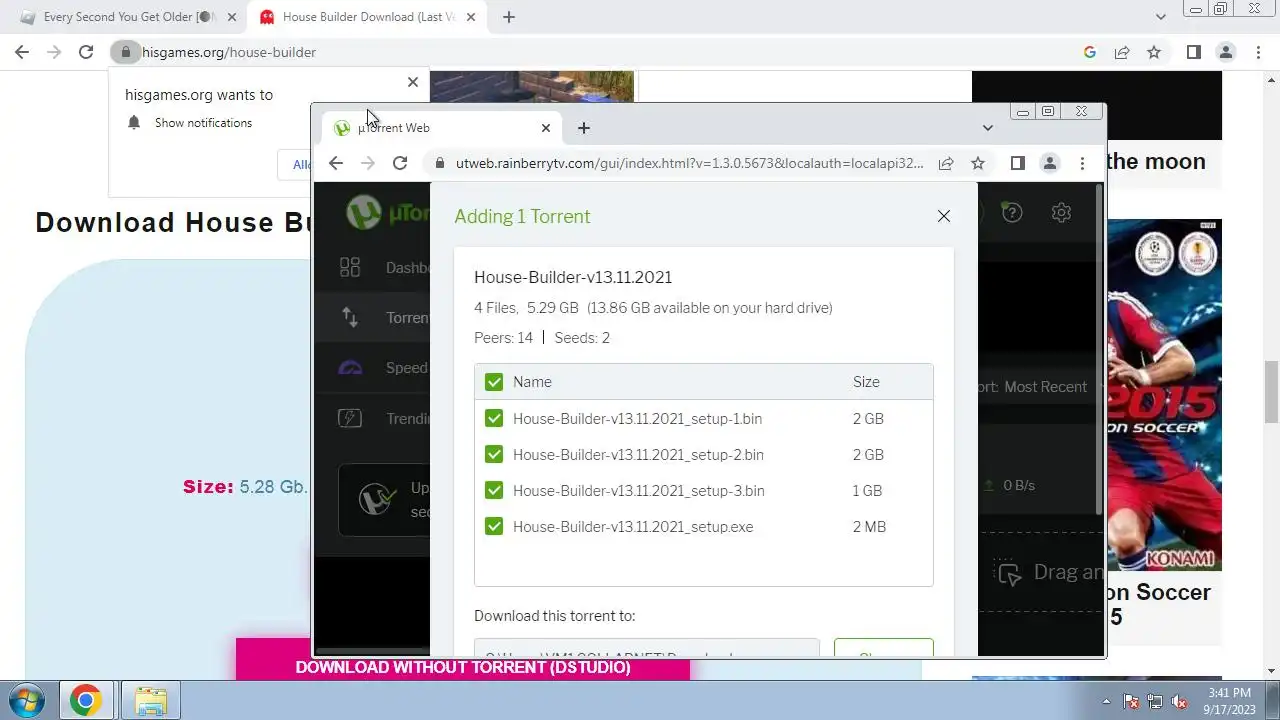Open Chrome from the taskbar
The image size is (1280, 720).
[x=85, y=701]
